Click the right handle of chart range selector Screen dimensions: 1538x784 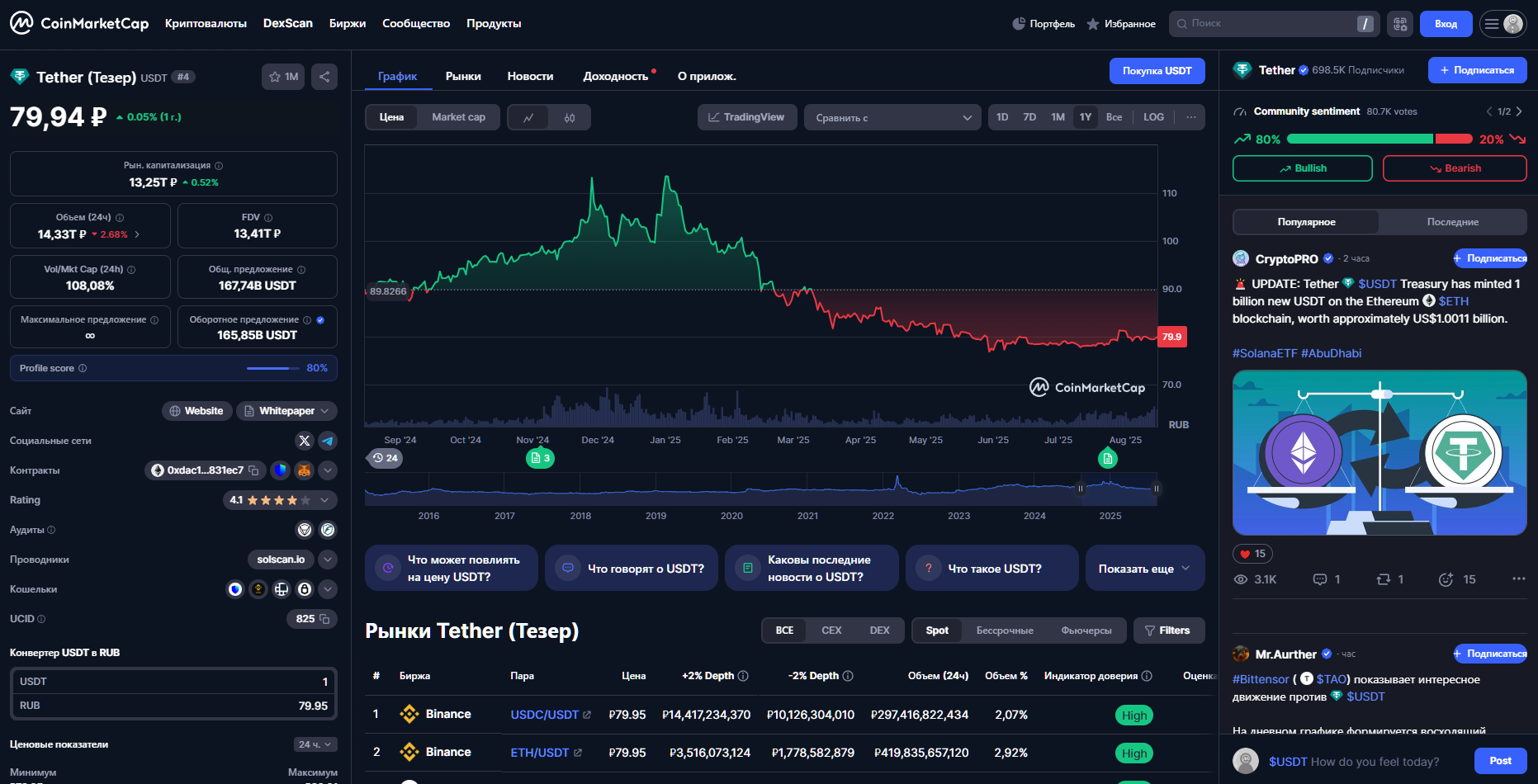(x=1157, y=489)
